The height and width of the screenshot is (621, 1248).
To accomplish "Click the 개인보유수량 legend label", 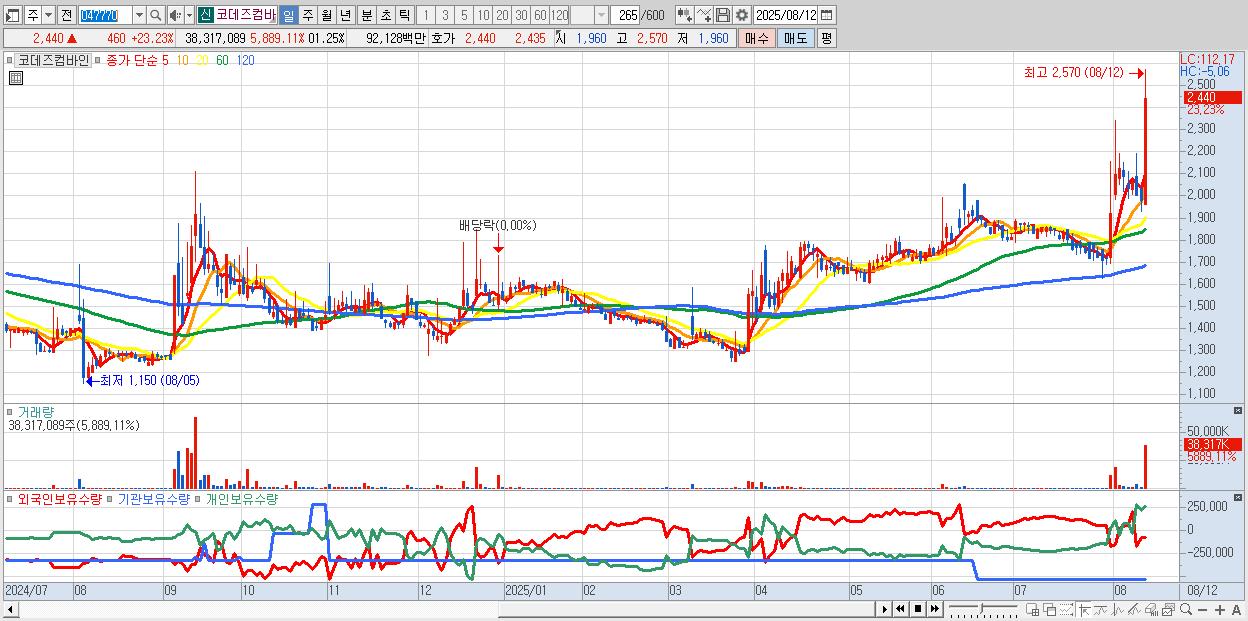I will point(241,498).
